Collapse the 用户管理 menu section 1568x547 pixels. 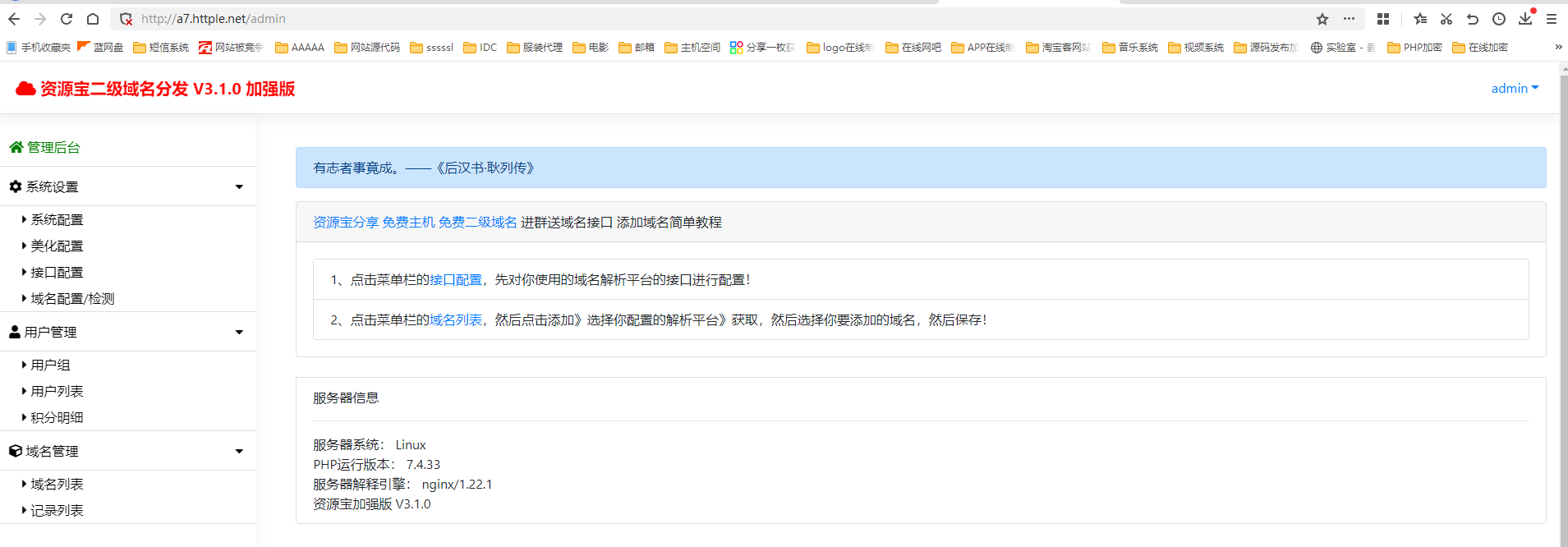pos(128,332)
